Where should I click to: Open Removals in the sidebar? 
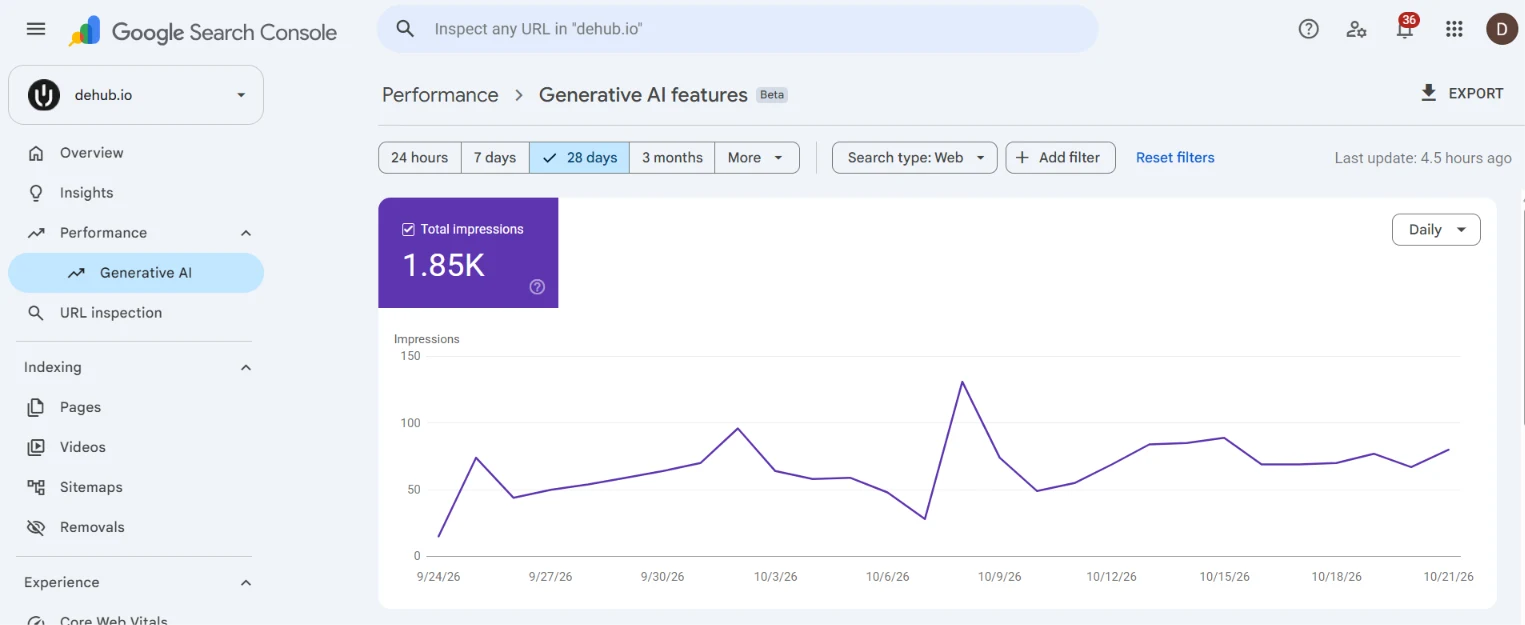pos(136,527)
